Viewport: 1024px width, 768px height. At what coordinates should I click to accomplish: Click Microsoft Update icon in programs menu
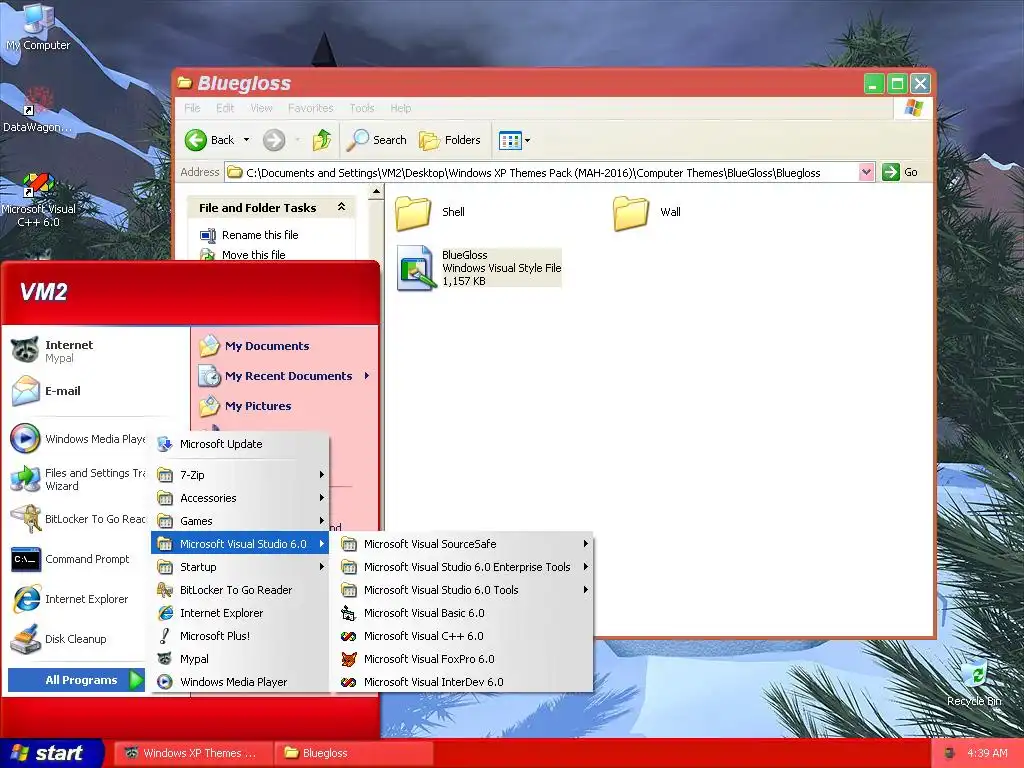pos(165,444)
